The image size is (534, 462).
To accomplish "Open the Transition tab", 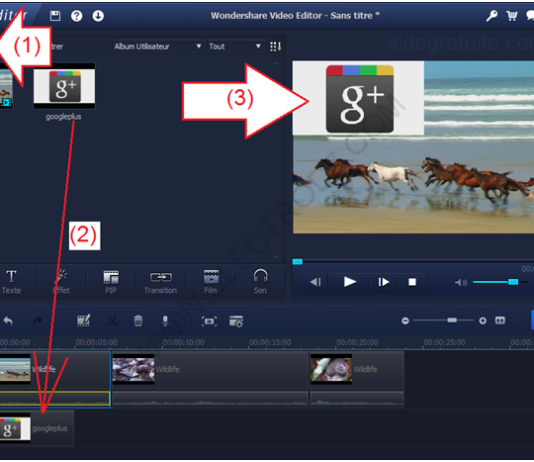I will click(160, 282).
